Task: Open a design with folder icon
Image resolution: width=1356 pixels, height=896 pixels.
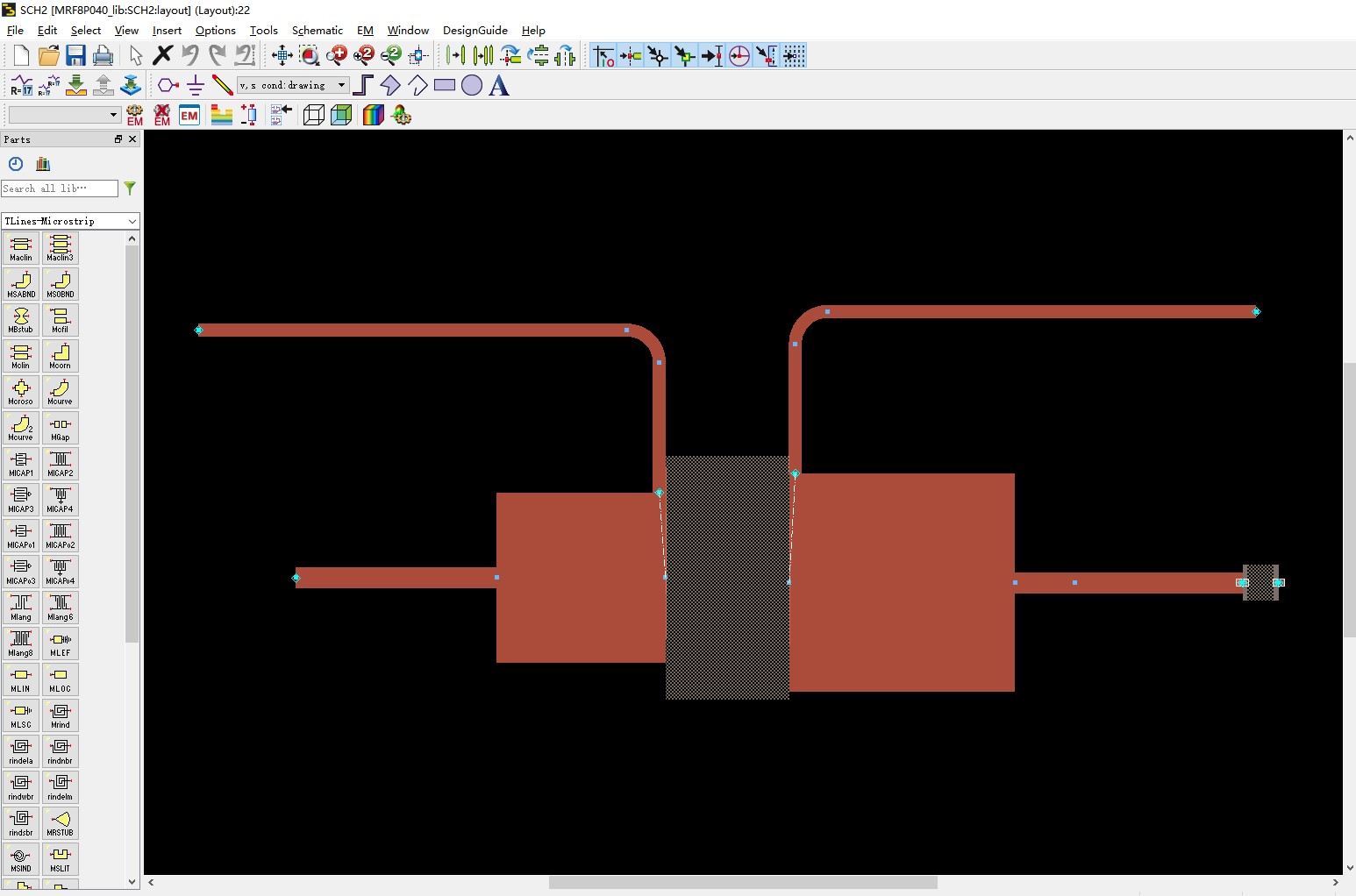Action: click(x=49, y=56)
